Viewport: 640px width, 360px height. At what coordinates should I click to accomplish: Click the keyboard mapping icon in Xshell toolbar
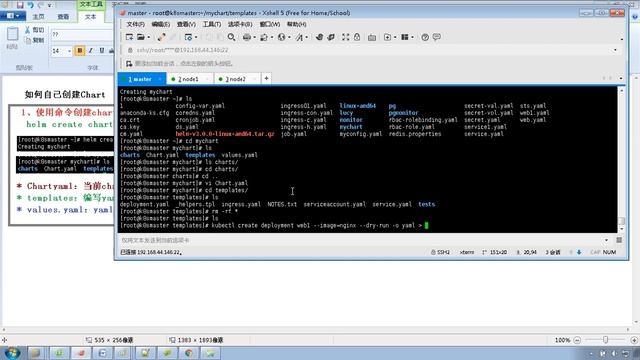point(372,38)
